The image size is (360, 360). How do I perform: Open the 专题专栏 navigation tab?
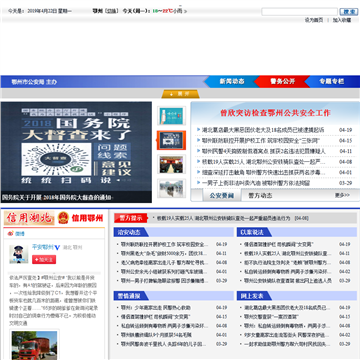[x=332, y=81]
